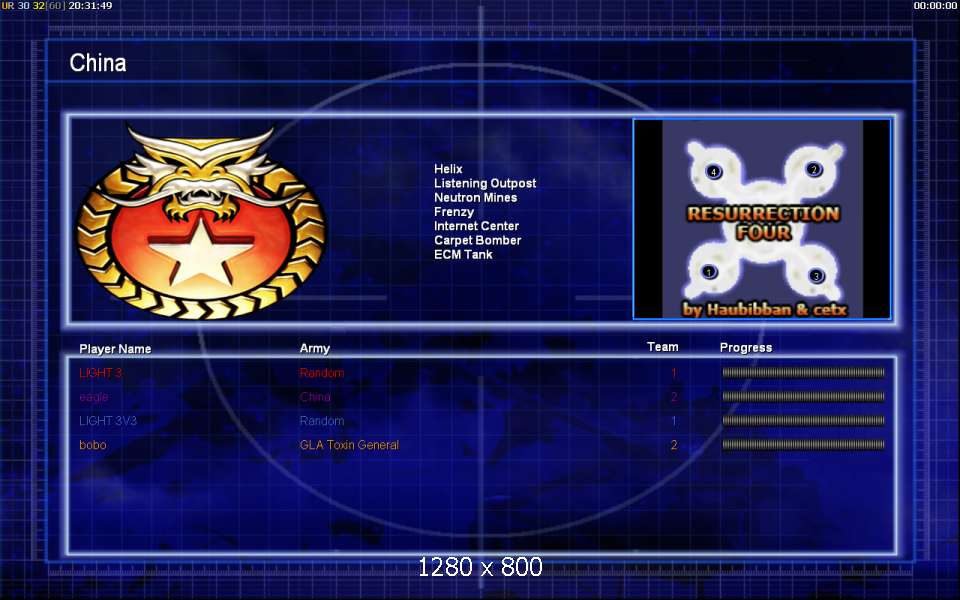Click the 20:31:49 clock readout
This screenshot has width=960, height=600.
(x=90, y=6)
